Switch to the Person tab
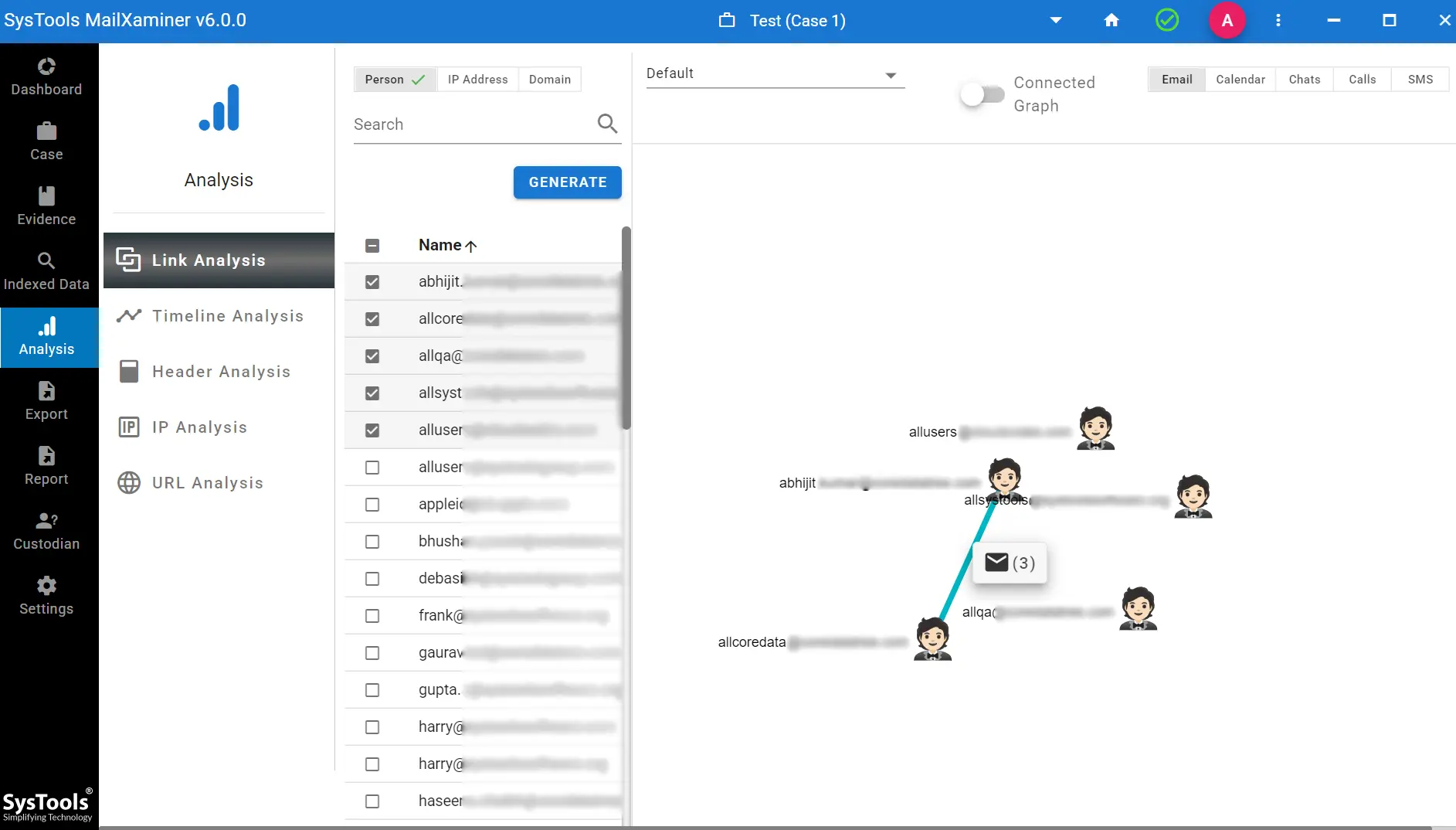 (x=395, y=80)
